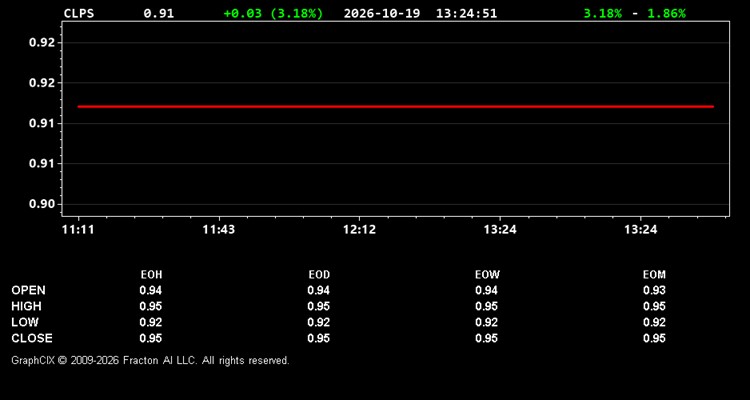Click the HIGH value under EOM

point(654,306)
